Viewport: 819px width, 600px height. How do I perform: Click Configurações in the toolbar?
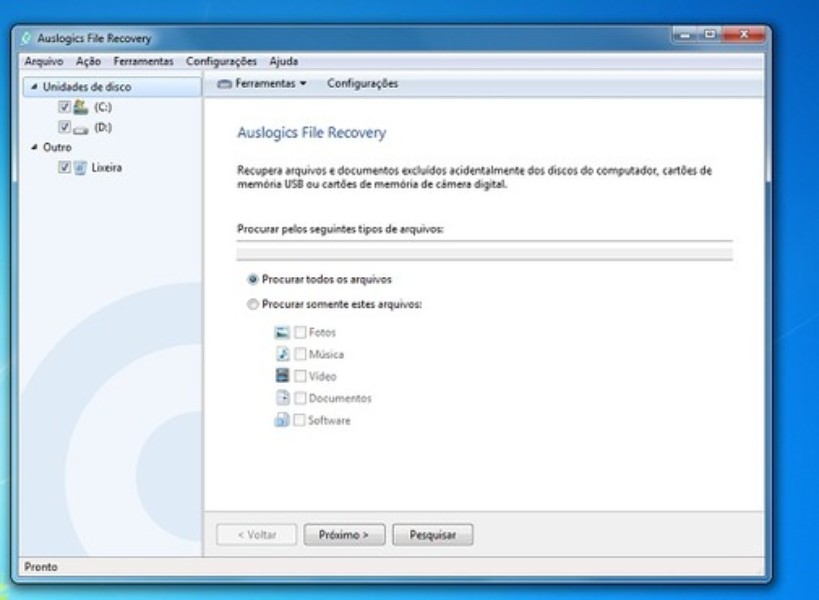[362, 84]
